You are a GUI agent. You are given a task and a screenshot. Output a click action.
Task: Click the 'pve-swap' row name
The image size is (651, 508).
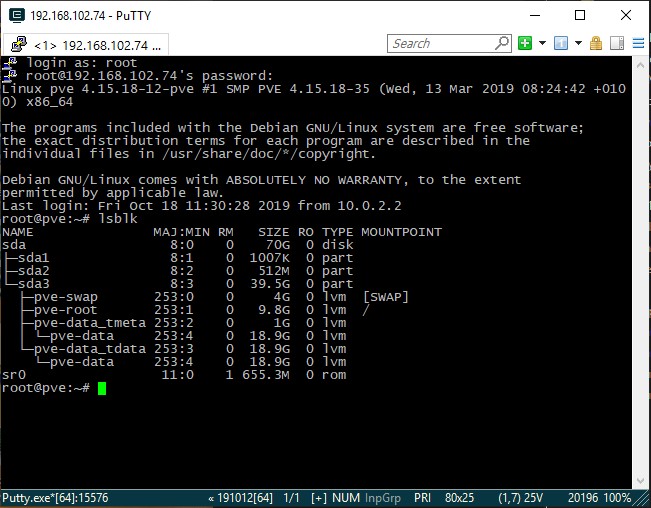pos(66,297)
